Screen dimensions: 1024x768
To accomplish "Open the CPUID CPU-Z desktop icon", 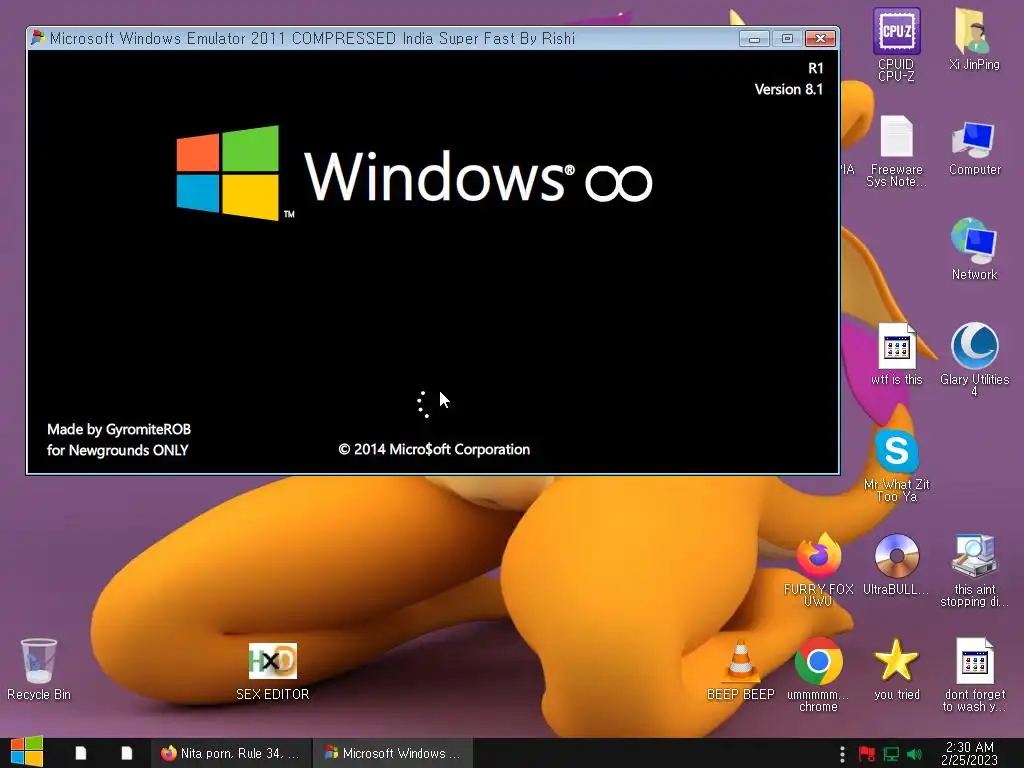I will pyautogui.click(x=896, y=43).
